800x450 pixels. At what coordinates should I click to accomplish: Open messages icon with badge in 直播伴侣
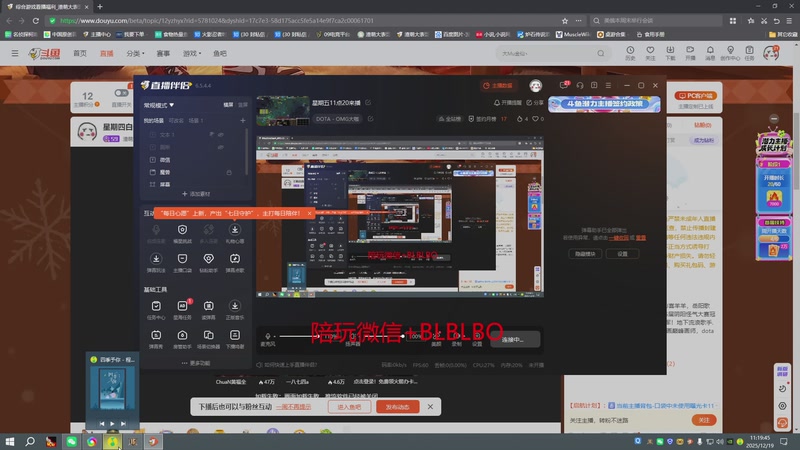[564, 85]
